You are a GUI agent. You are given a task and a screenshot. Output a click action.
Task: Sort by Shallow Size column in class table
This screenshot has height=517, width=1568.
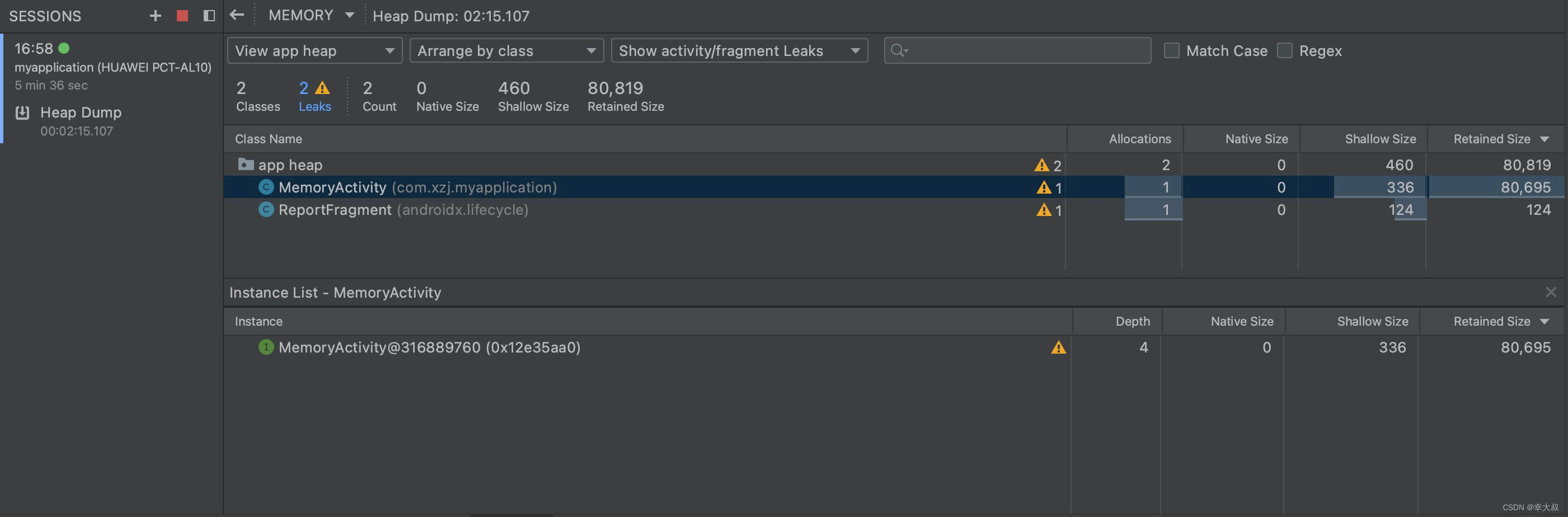tap(1379, 139)
